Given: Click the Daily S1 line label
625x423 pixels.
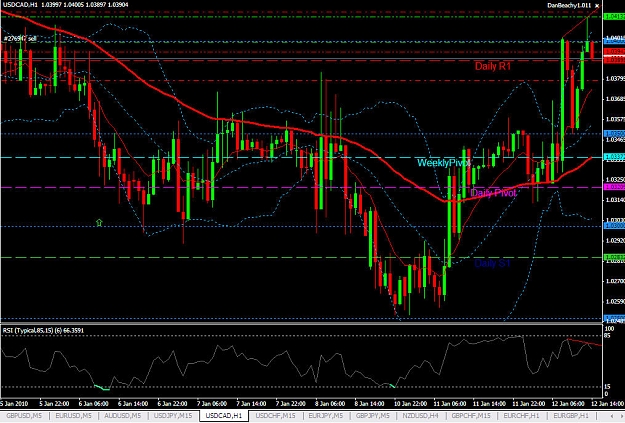Looking at the screenshot, I should tap(493, 263).
